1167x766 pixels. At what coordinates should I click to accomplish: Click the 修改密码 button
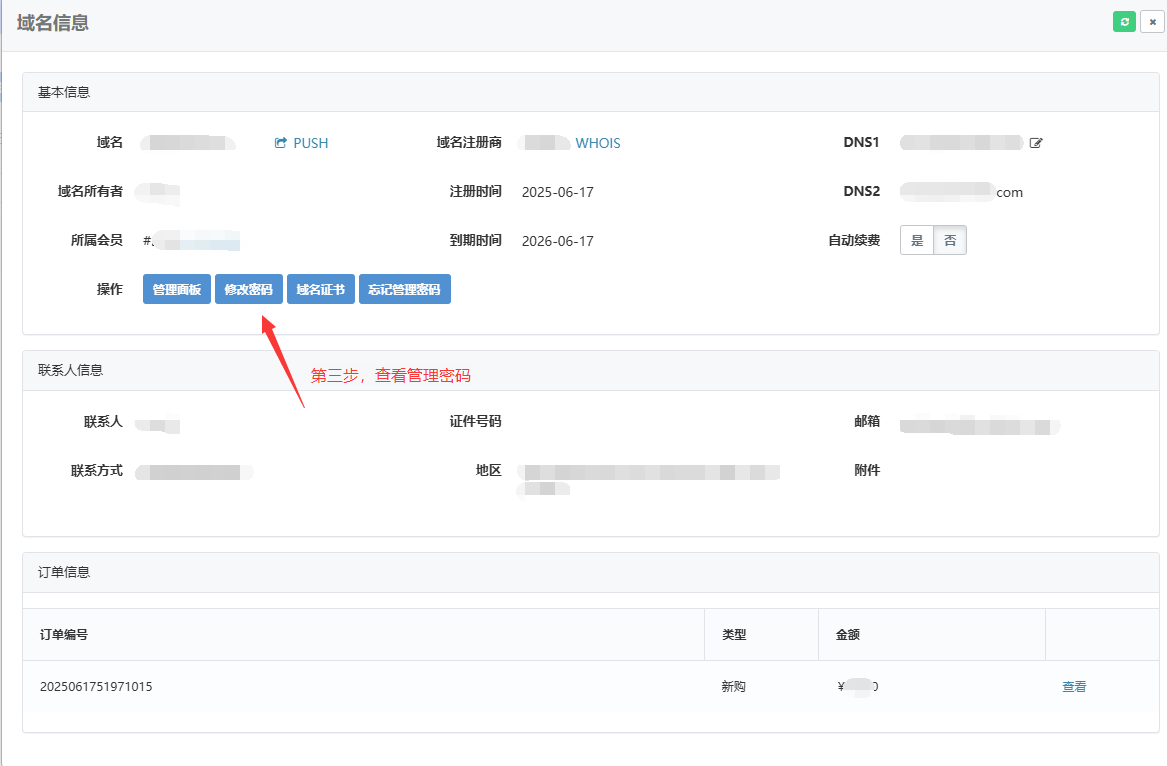tap(249, 289)
